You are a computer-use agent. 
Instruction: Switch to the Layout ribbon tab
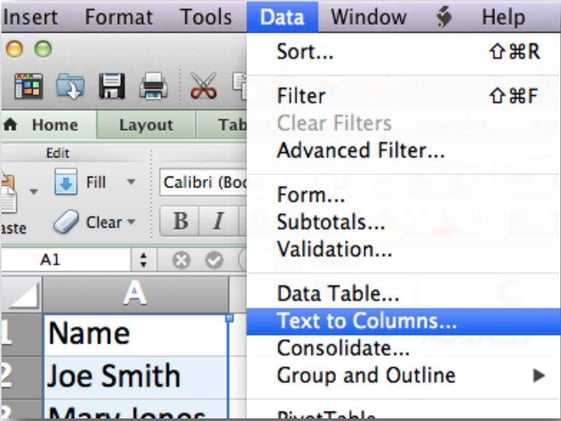click(x=146, y=125)
